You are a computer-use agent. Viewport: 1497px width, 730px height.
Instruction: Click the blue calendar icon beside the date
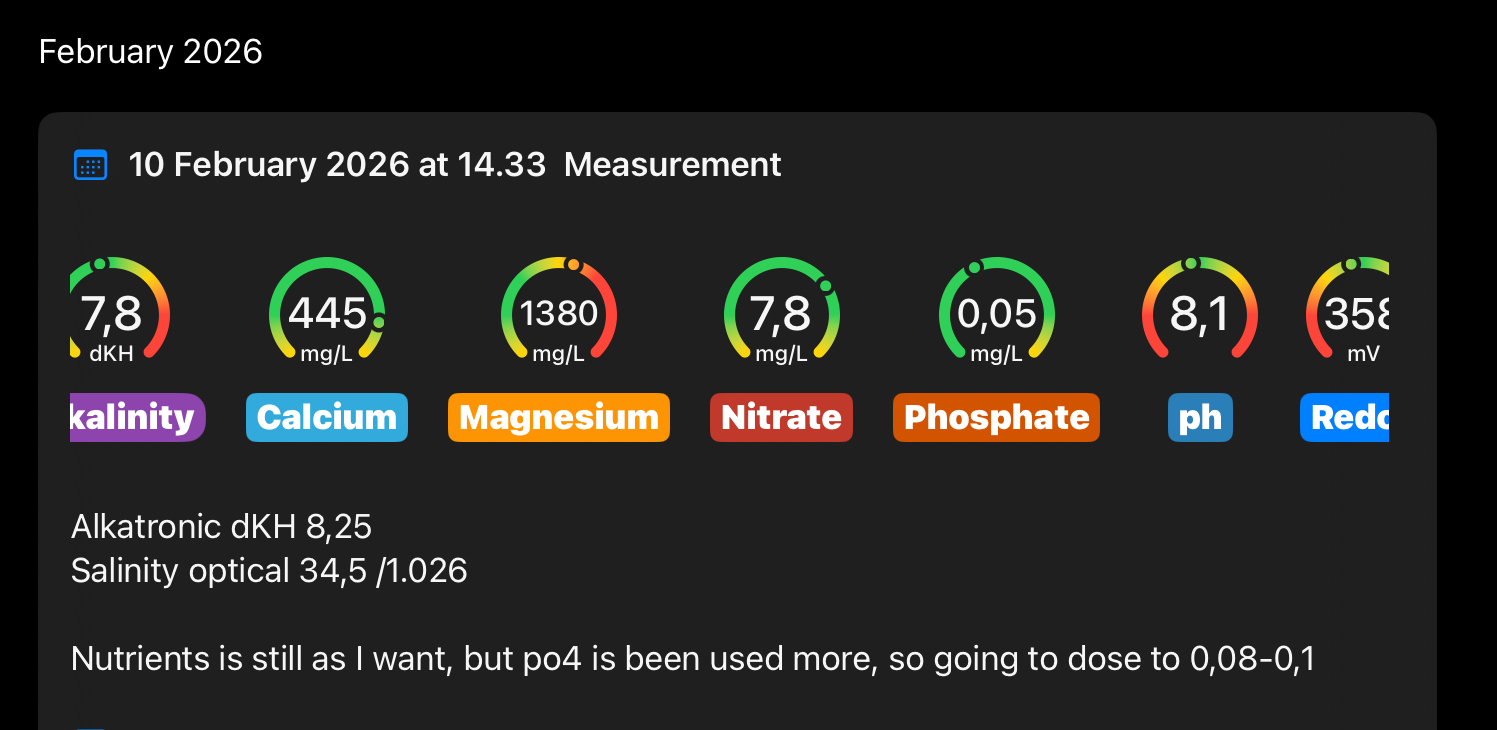(x=91, y=165)
